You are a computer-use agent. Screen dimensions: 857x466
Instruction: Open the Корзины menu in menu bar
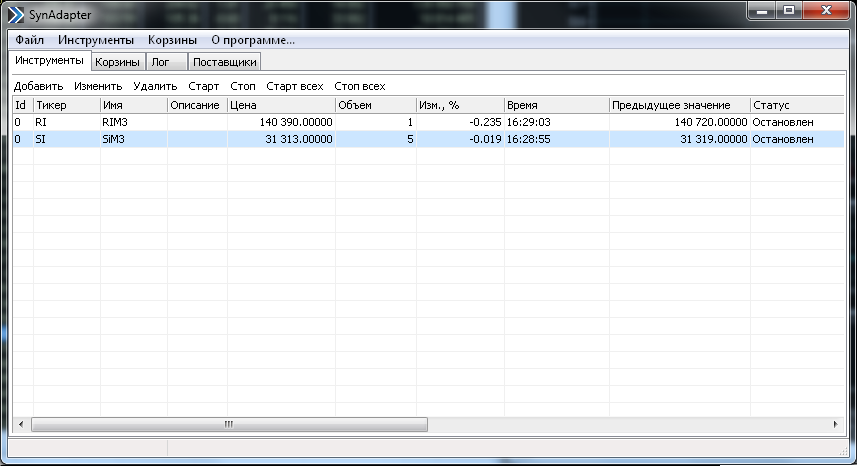click(172, 40)
